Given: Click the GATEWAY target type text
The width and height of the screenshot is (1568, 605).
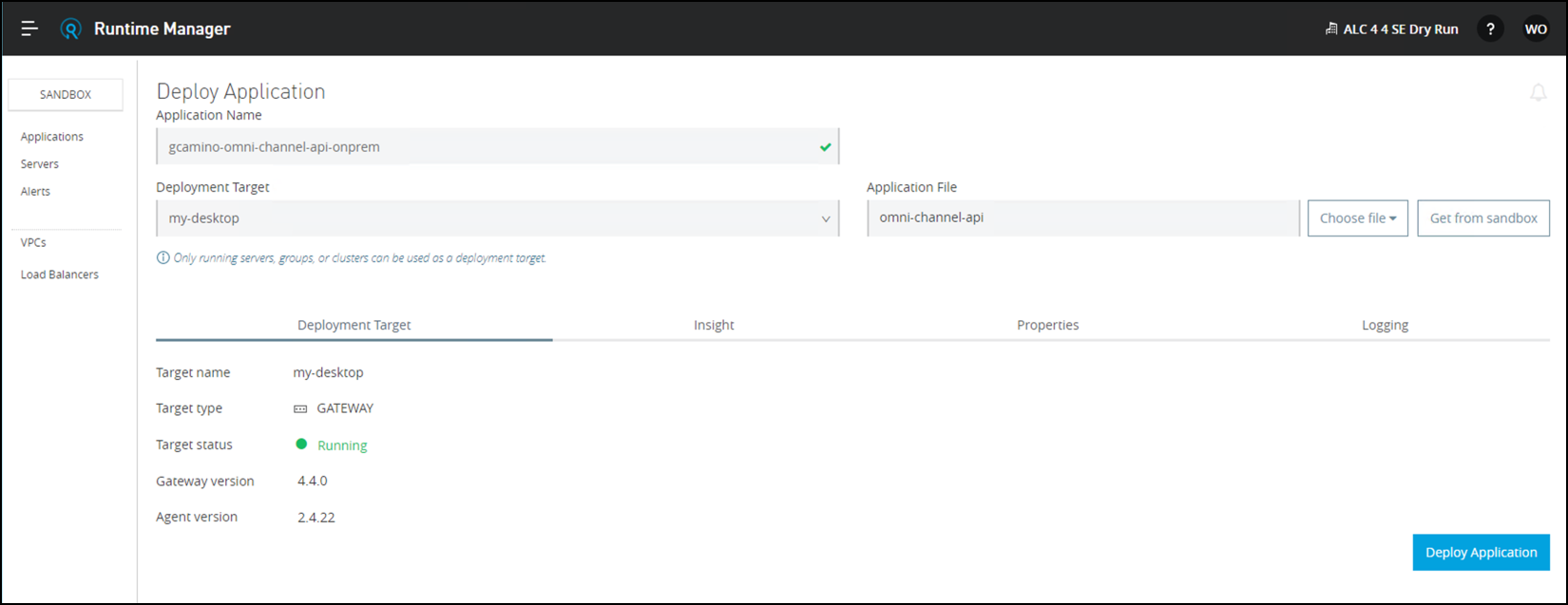Looking at the screenshot, I should pos(345,408).
